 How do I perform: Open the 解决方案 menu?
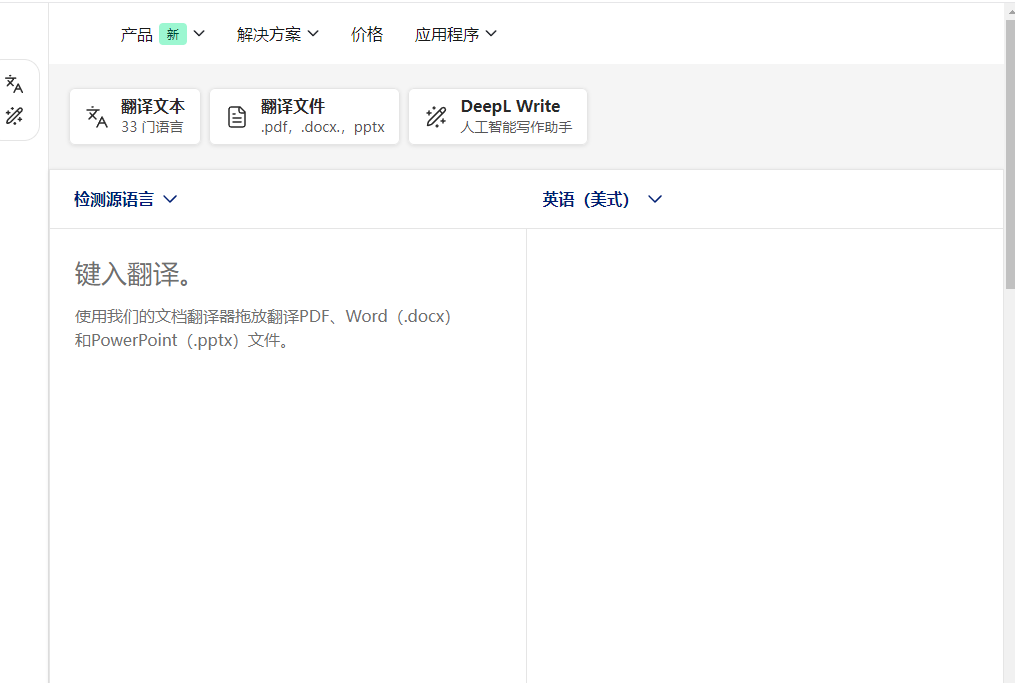click(x=278, y=34)
